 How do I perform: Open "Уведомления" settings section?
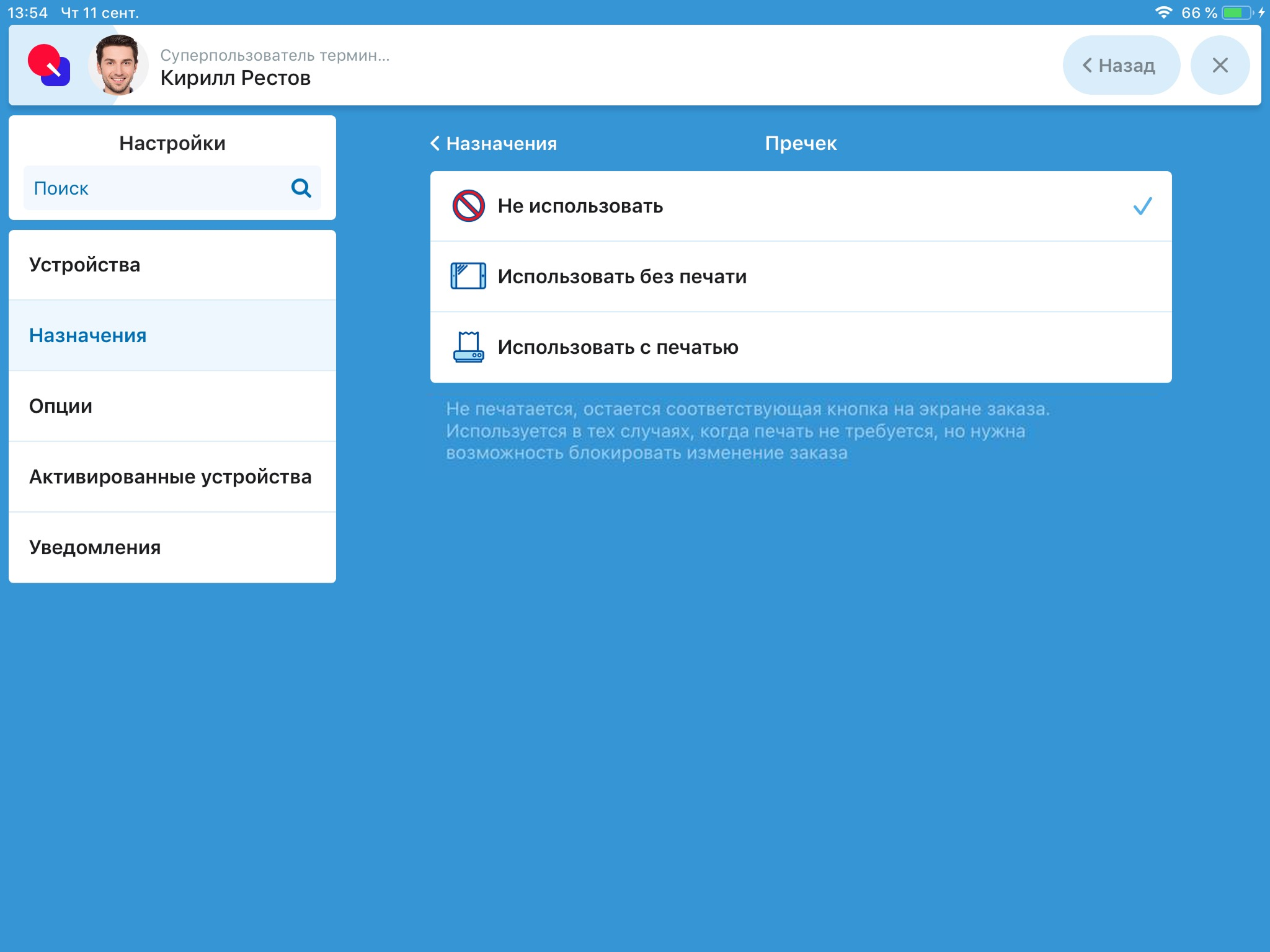[172, 548]
